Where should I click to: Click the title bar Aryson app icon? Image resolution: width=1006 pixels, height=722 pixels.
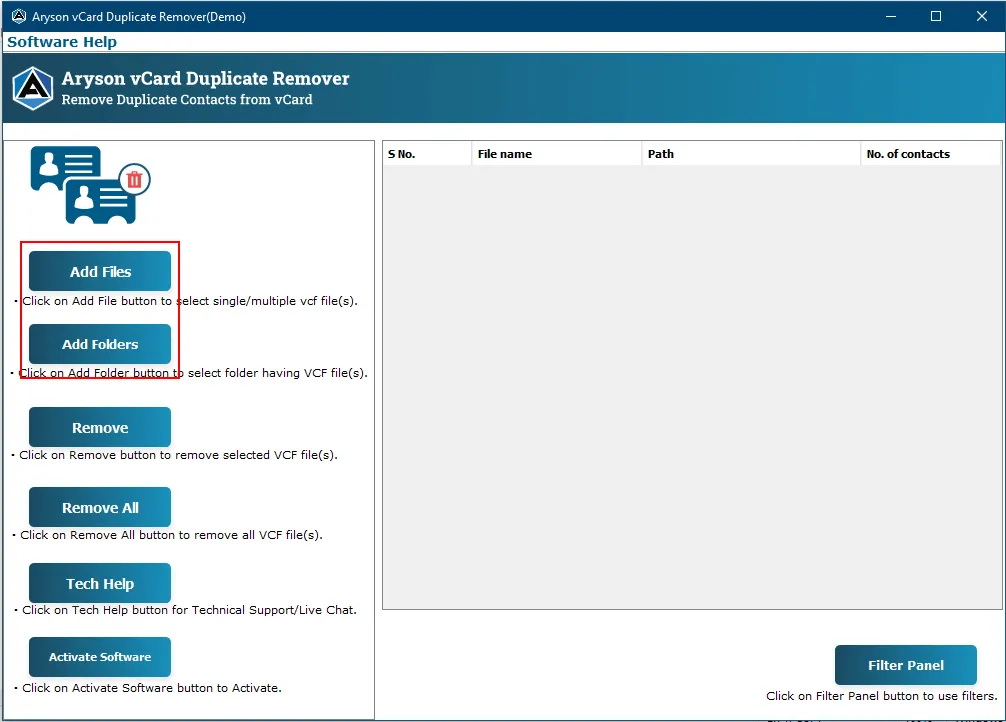[19, 16]
